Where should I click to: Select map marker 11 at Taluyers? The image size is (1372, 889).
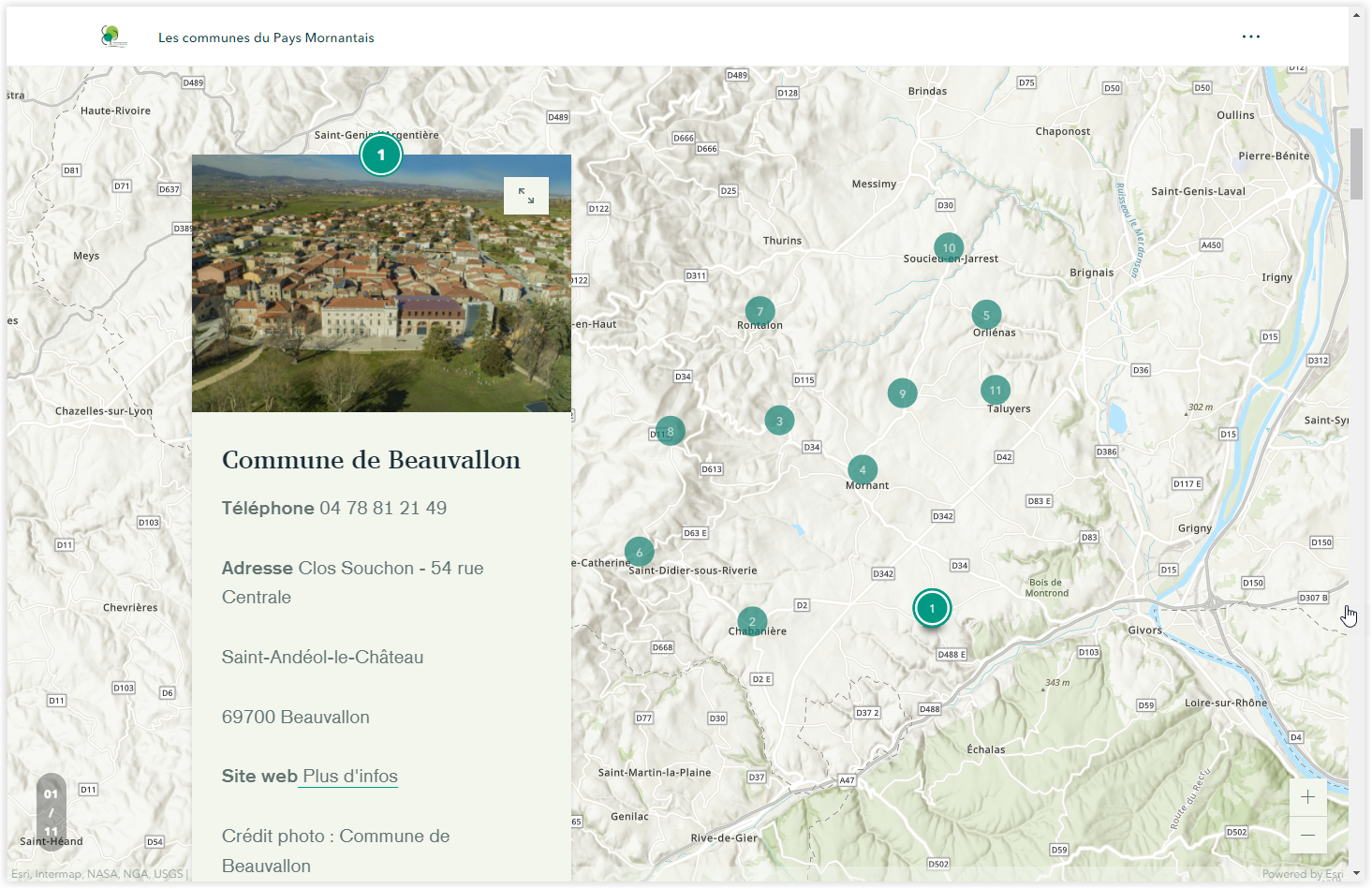point(996,390)
